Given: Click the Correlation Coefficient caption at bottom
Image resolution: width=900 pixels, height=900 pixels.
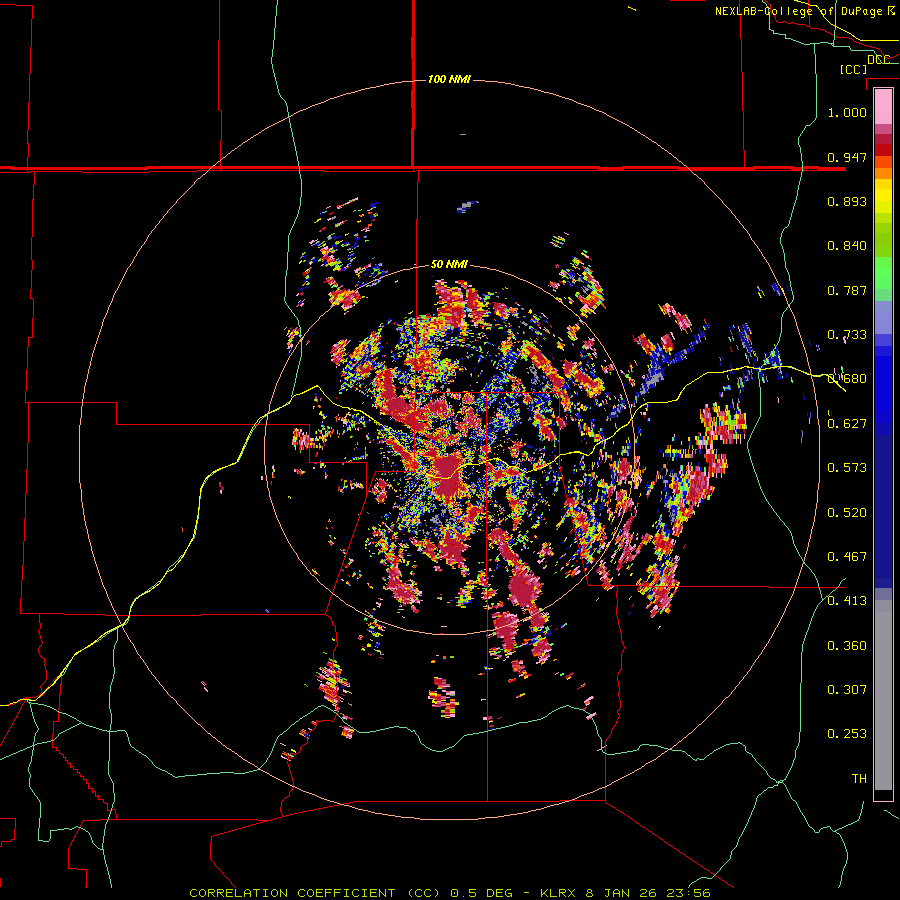Looking at the screenshot, I should pos(450,893).
